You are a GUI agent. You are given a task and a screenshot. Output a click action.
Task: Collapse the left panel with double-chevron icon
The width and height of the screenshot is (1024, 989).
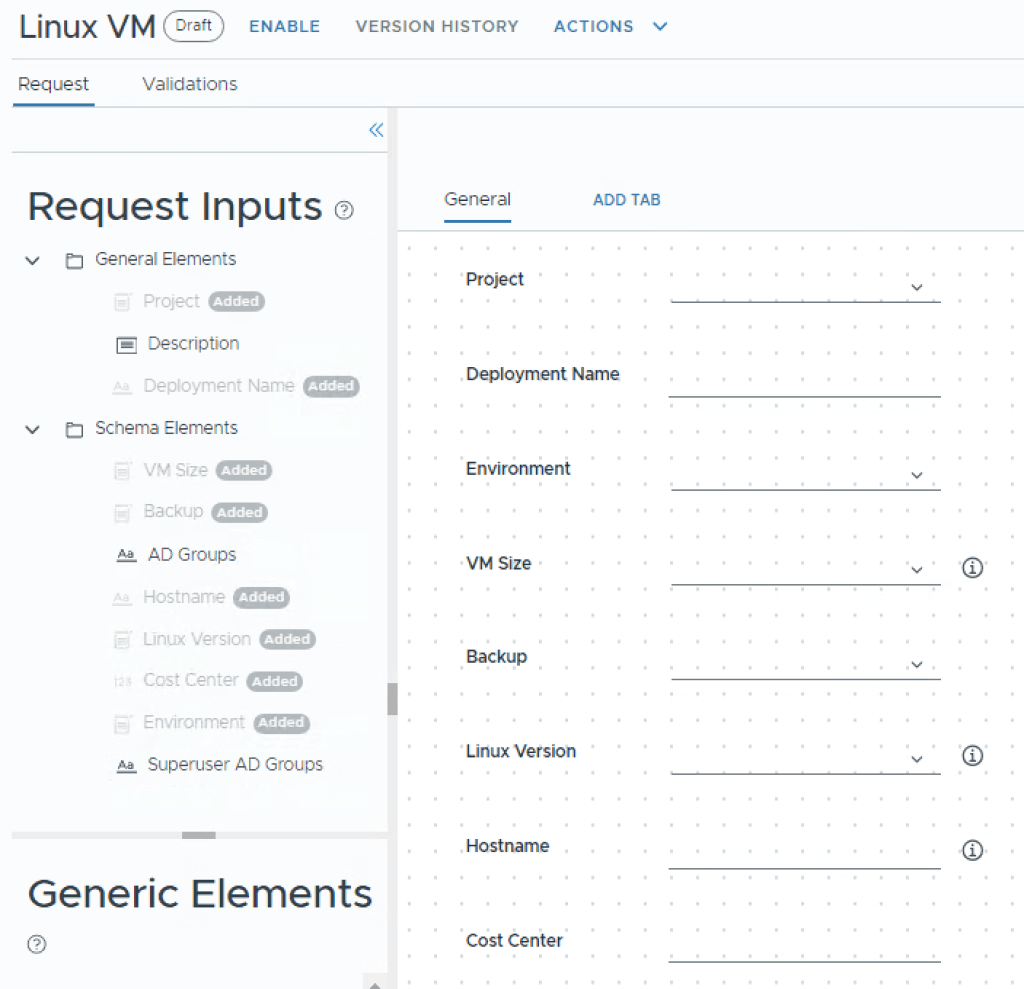[x=376, y=130]
